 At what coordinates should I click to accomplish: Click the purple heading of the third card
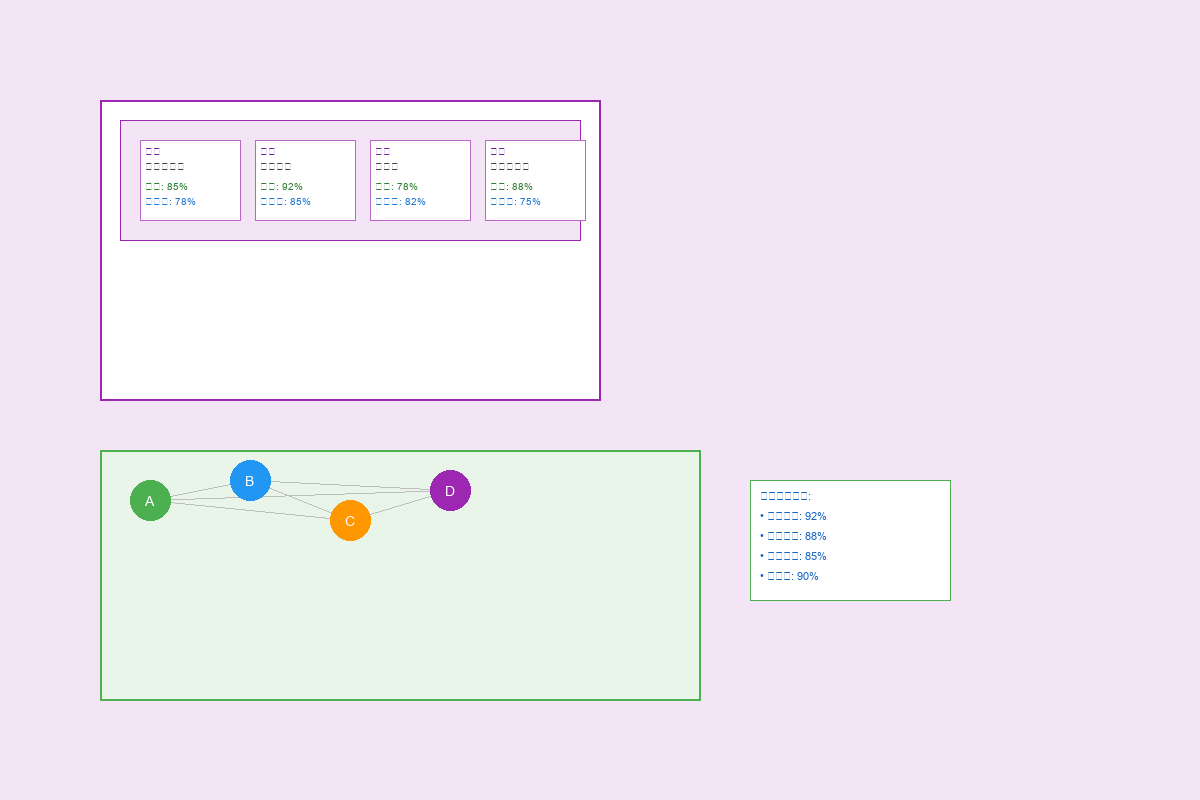[x=383, y=152]
